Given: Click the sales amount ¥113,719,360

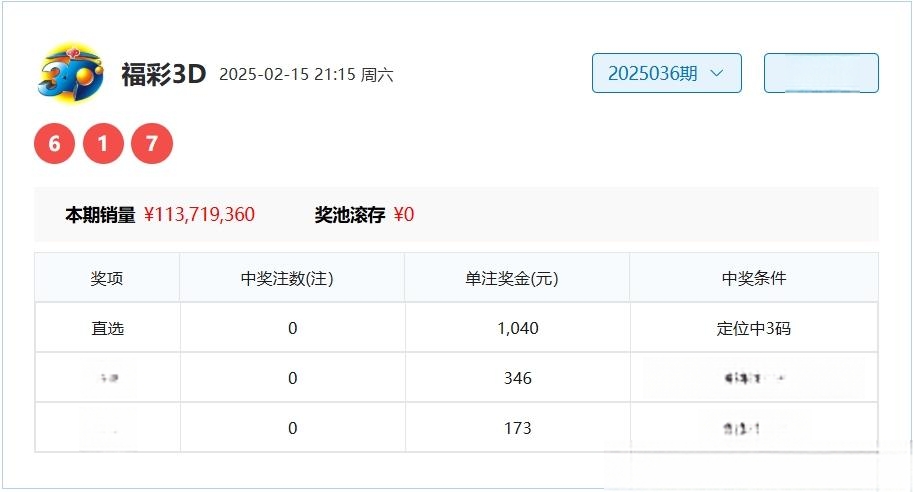Looking at the screenshot, I should click(199, 215).
